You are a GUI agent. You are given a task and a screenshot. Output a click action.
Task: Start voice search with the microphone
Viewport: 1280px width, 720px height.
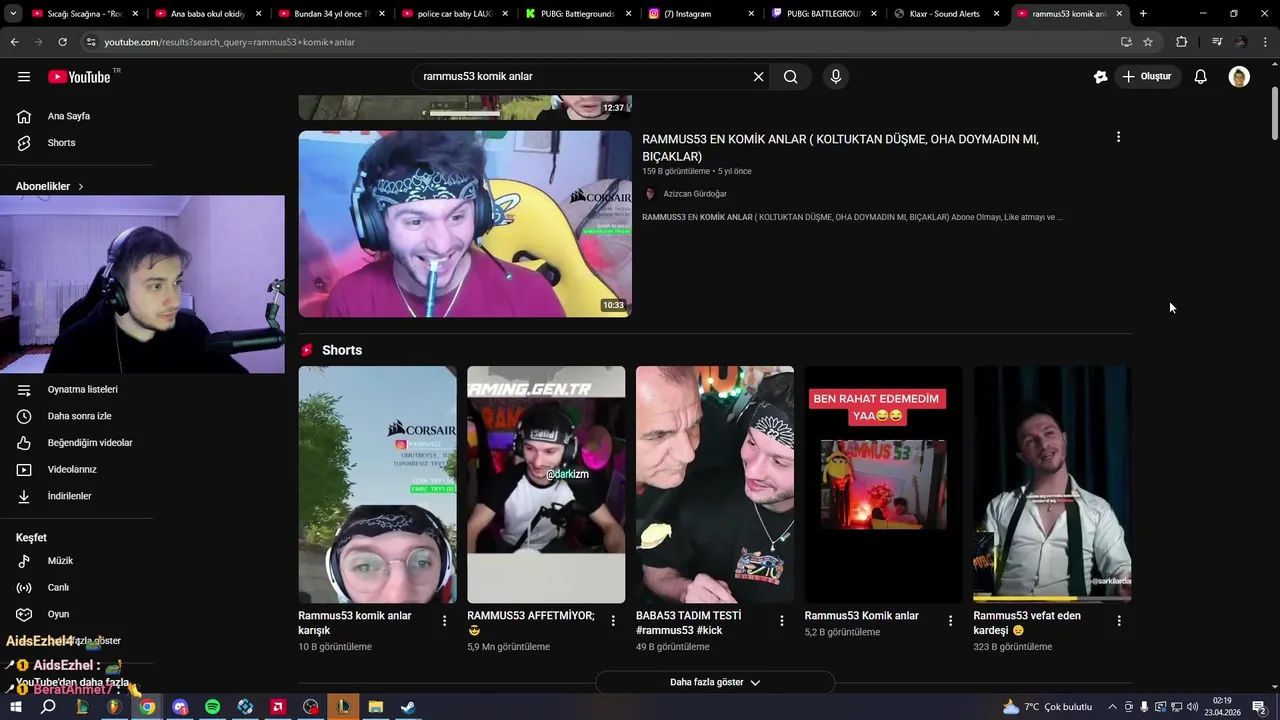836,77
